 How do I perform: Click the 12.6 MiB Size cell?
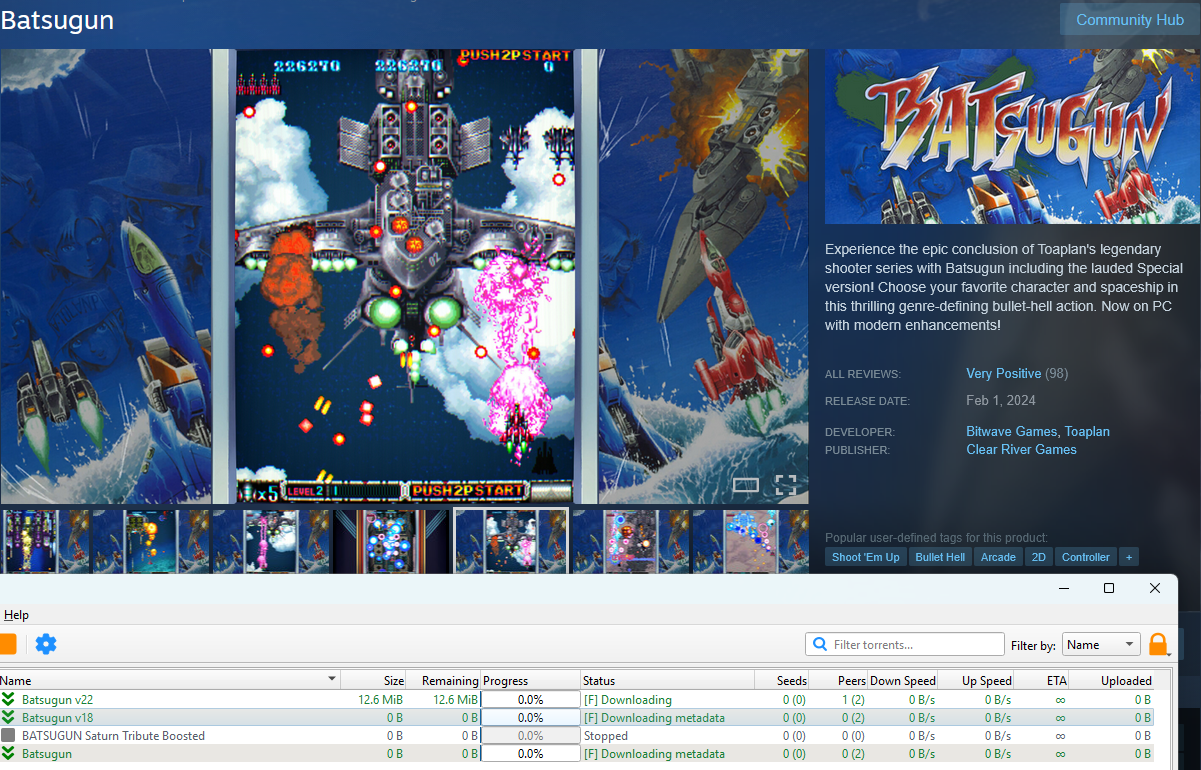(x=380, y=700)
